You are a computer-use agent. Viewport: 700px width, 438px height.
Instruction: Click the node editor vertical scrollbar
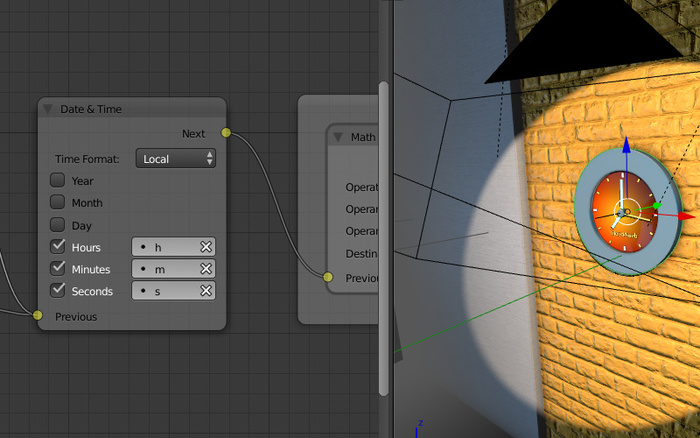coord(384,240)
